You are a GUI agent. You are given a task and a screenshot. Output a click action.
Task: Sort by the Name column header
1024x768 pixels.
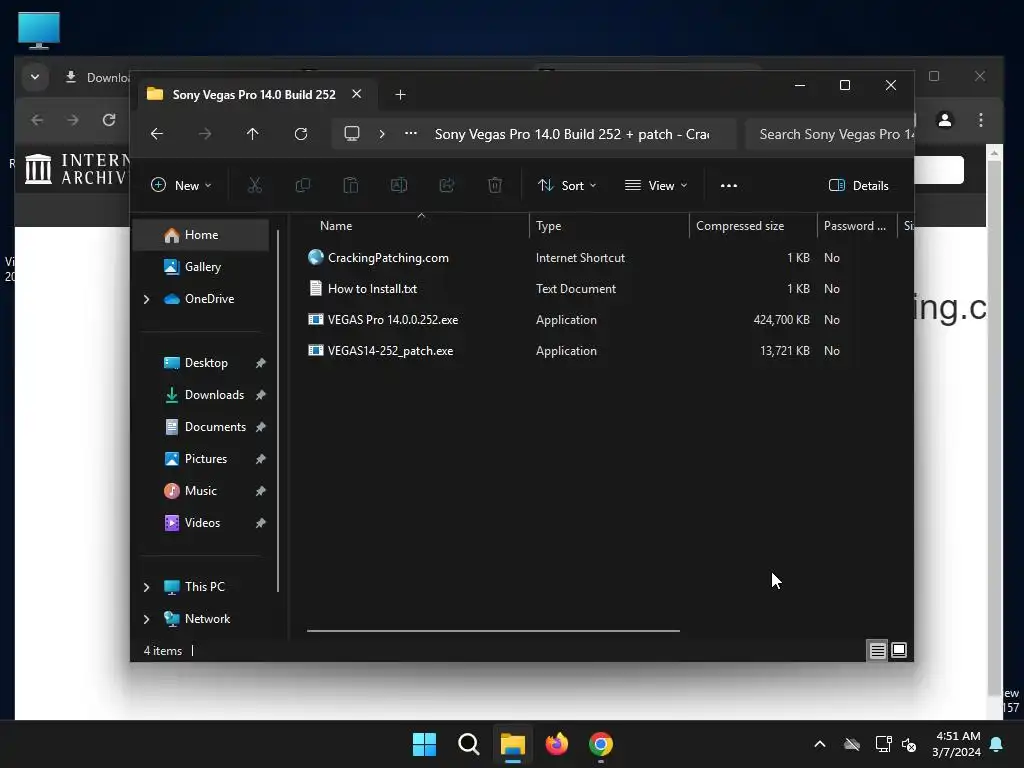[418, 226]
